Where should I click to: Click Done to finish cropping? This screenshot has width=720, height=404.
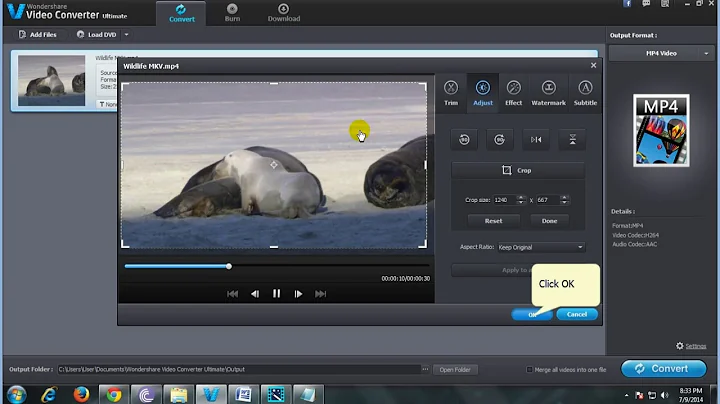pyautogui.click(x=549, y=221)
